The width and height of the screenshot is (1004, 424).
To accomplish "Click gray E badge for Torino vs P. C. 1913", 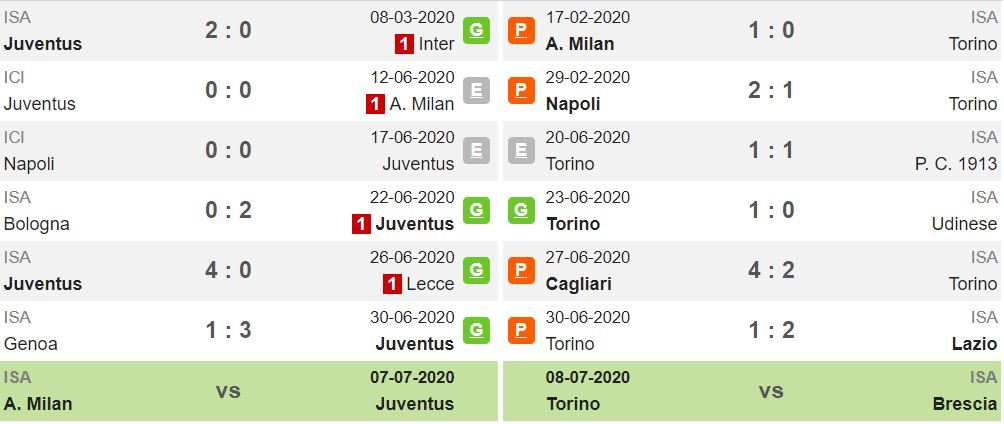I will tap(521, 151).
